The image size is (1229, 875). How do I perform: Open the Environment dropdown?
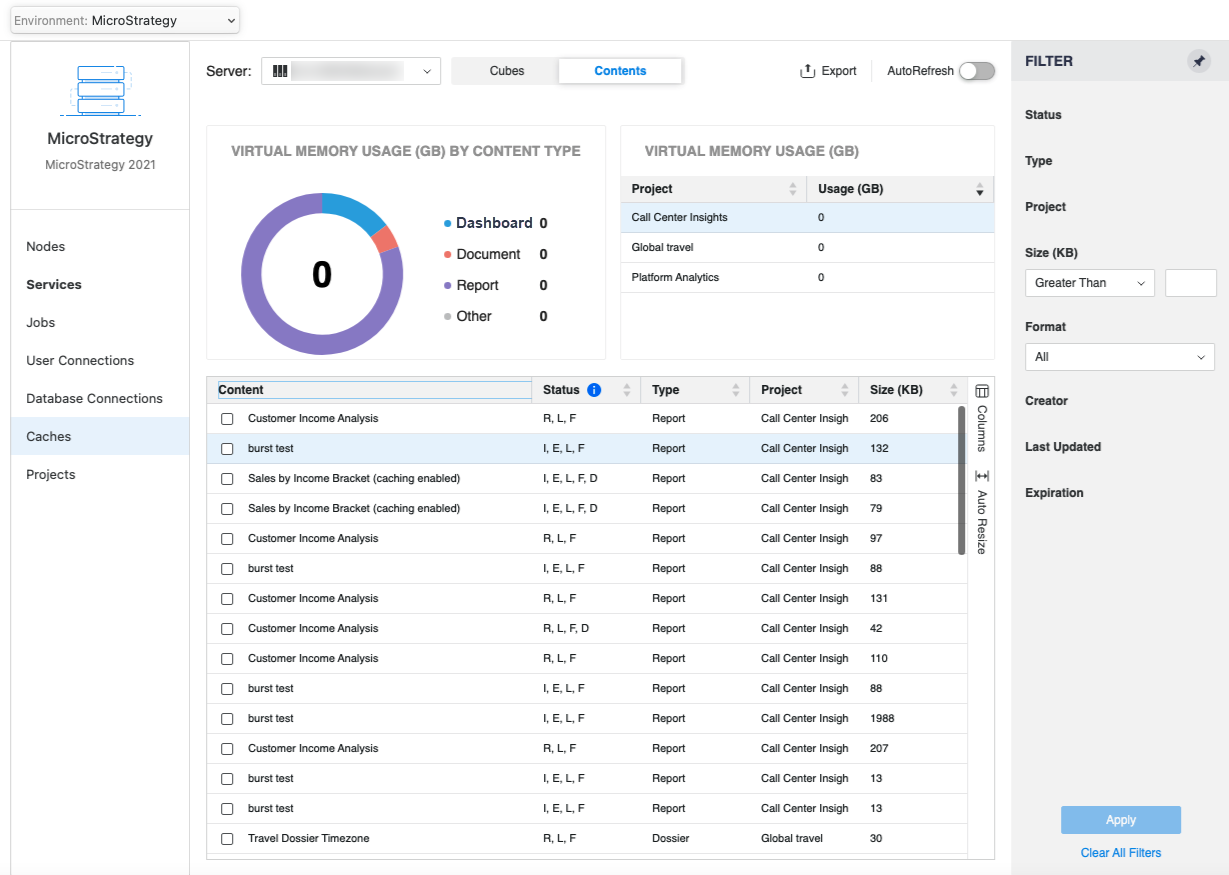(x=125, y=20)
